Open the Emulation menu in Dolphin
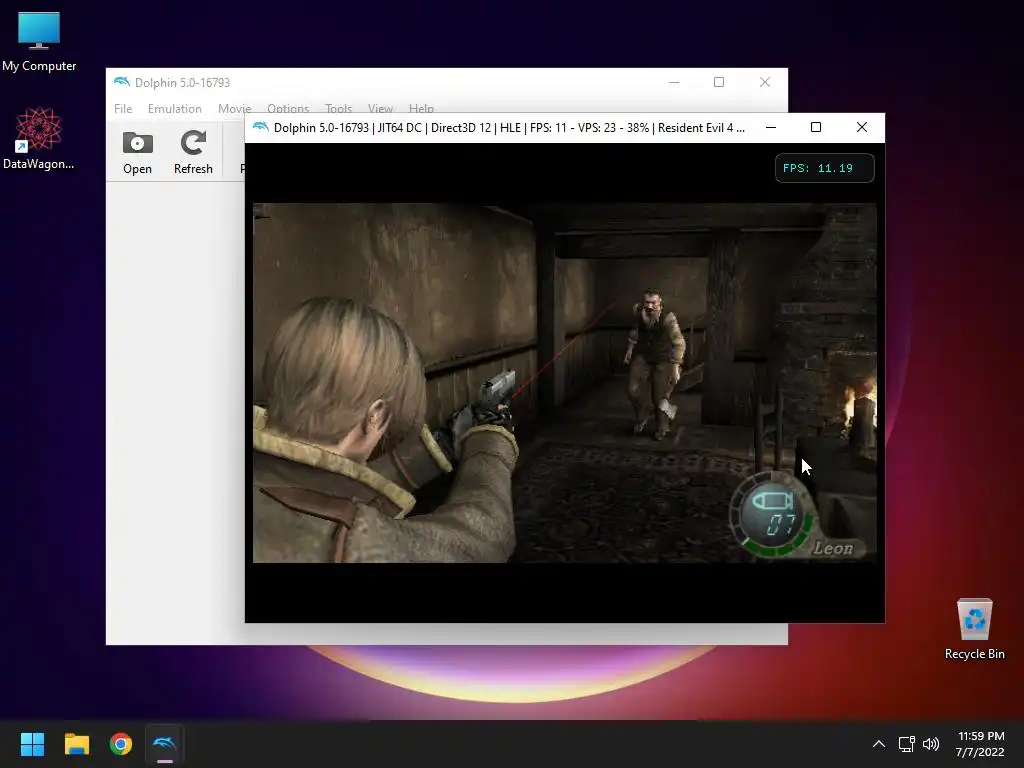This screenshot has width=1024, height=768. coord(174,108)
